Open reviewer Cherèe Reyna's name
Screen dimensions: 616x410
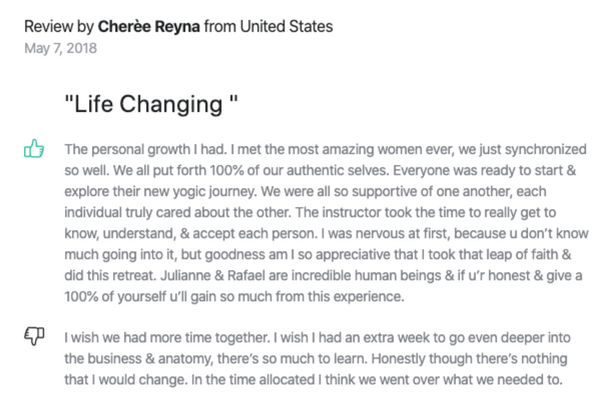tap(149, 27)
